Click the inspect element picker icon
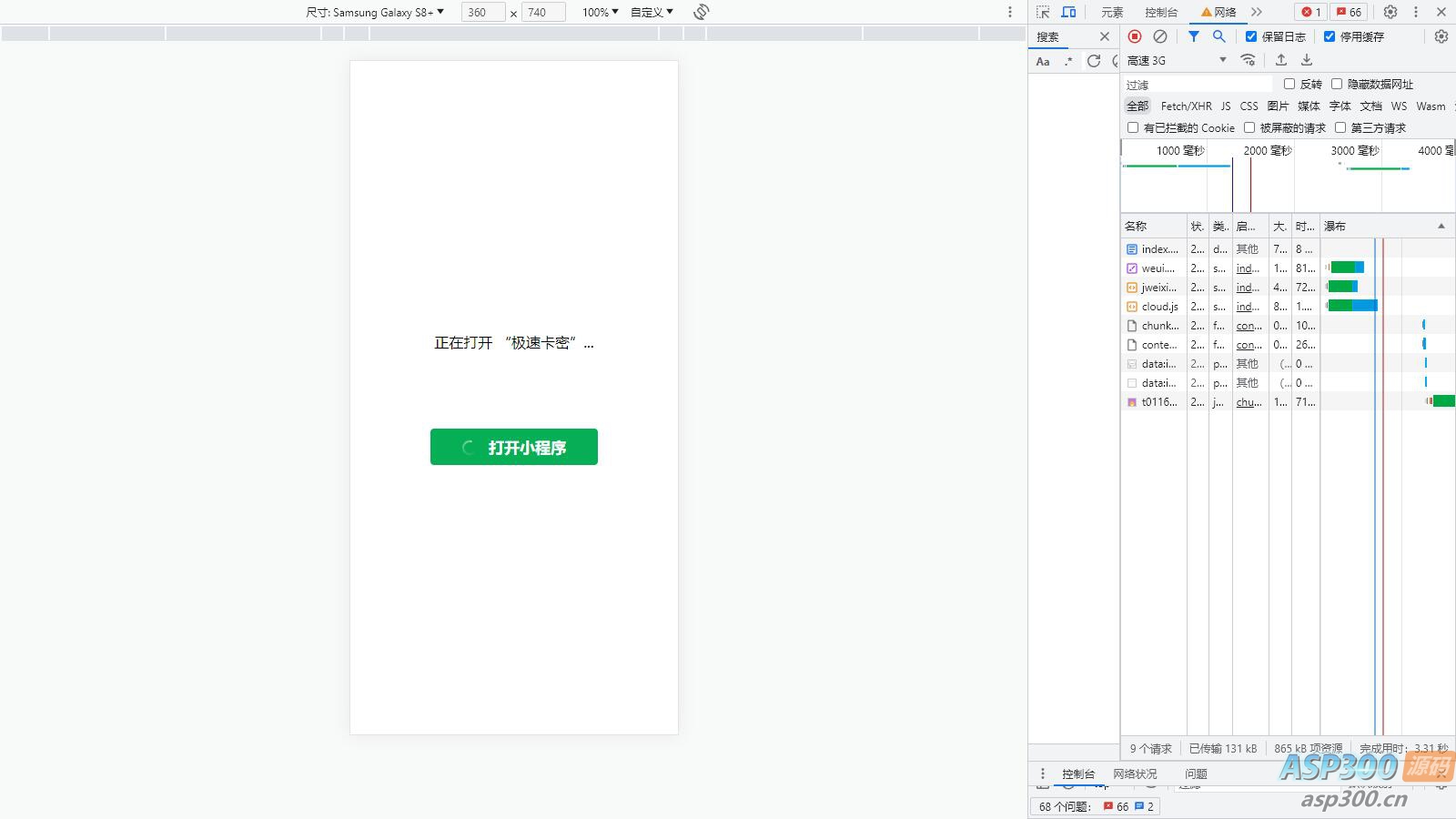1456x819 pixels. point(1043,12)
